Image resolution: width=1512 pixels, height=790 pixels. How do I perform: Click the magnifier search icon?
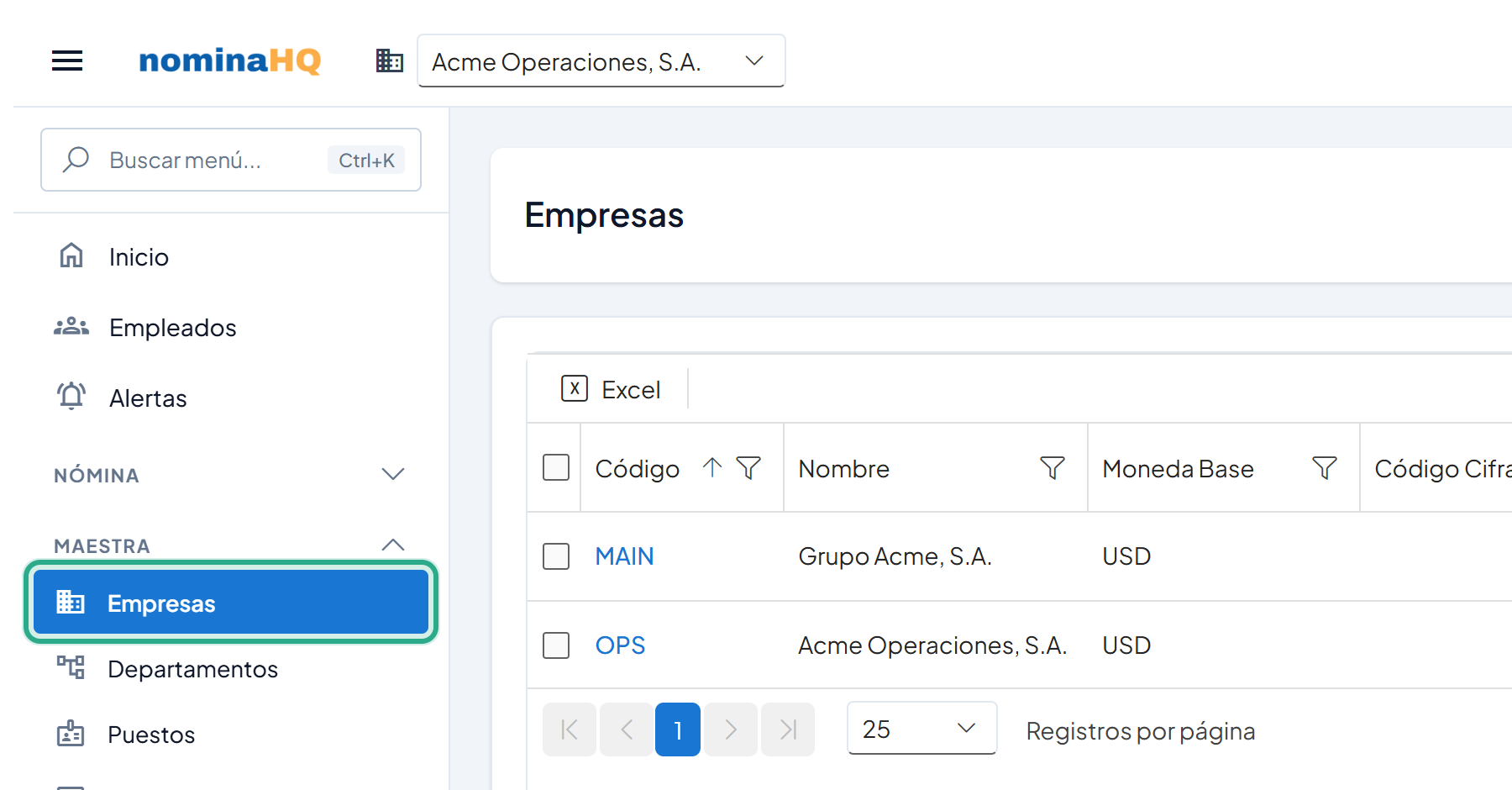(76, 159)
